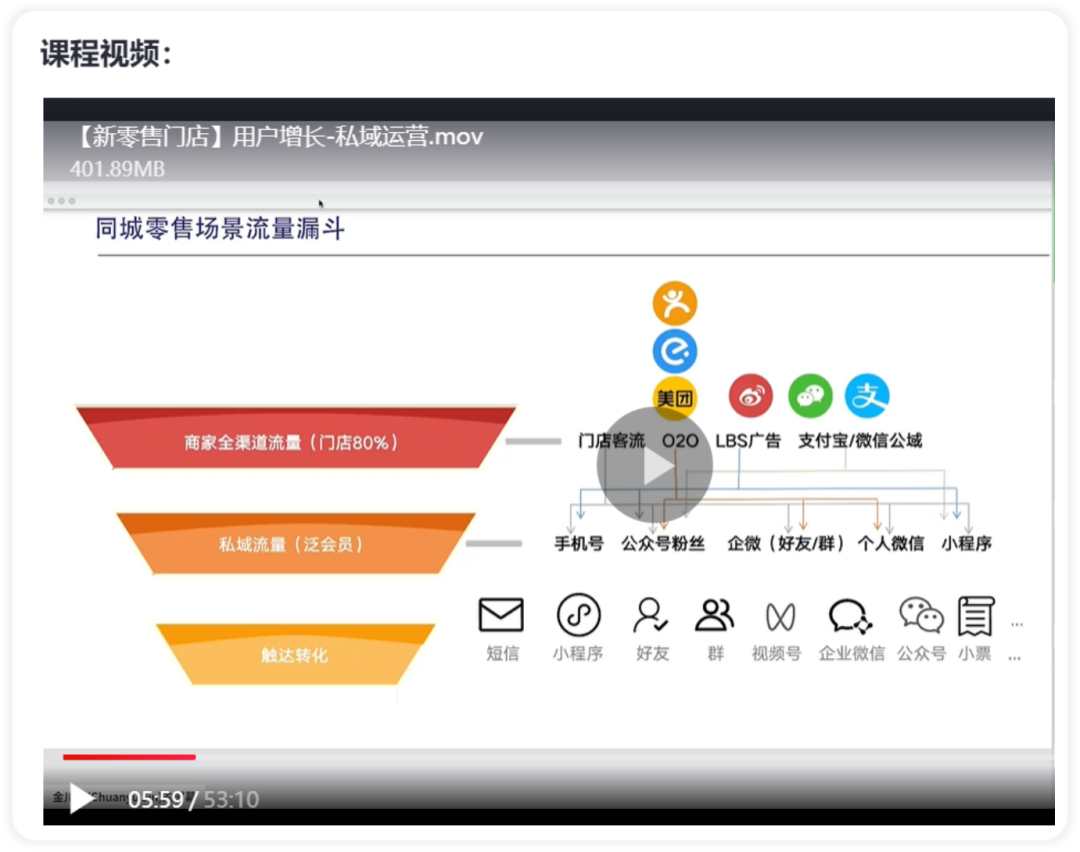Click the blue Alipay icon
This screenshot has width=1080, height=852.
pos(867,396)
